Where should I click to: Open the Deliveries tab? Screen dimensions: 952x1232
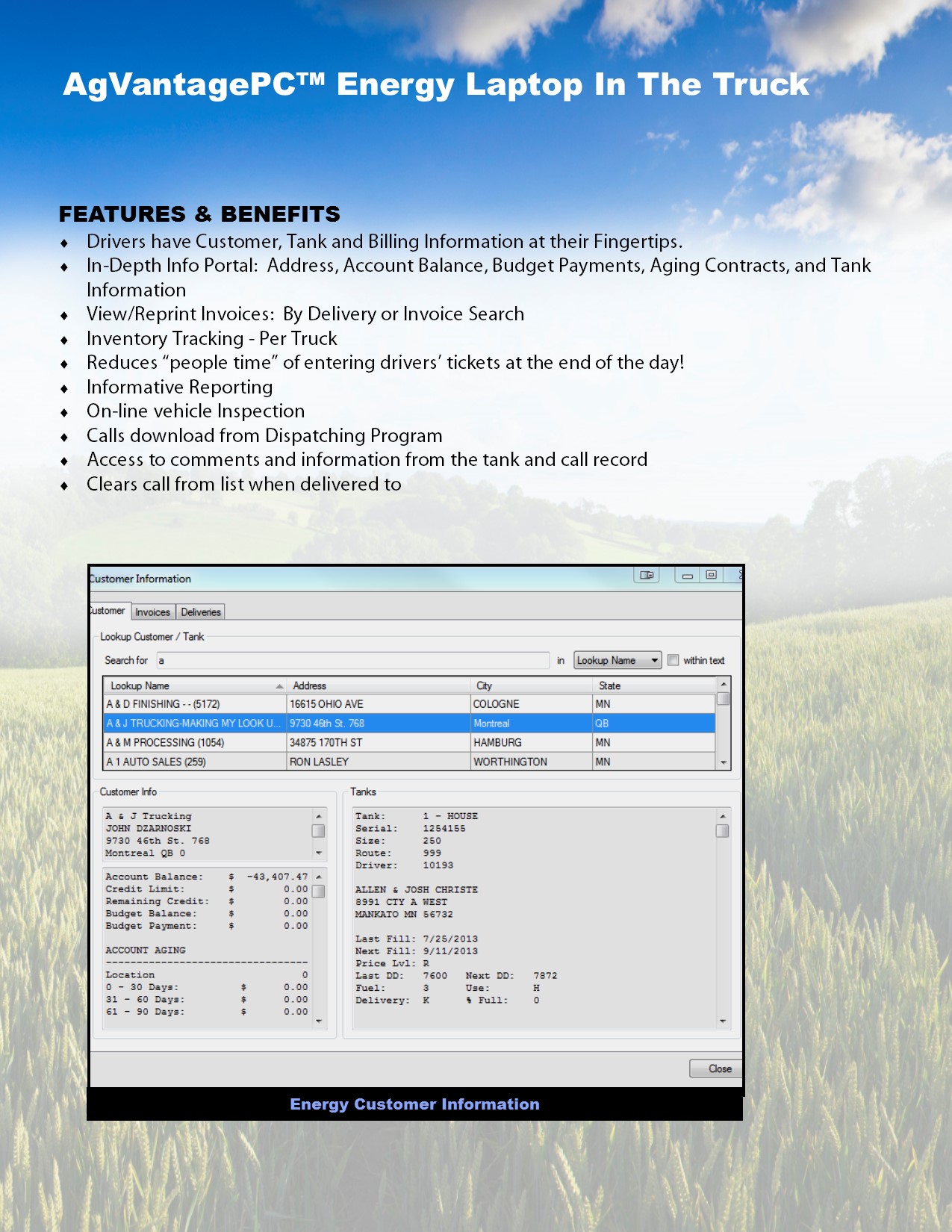coord(201,612)
